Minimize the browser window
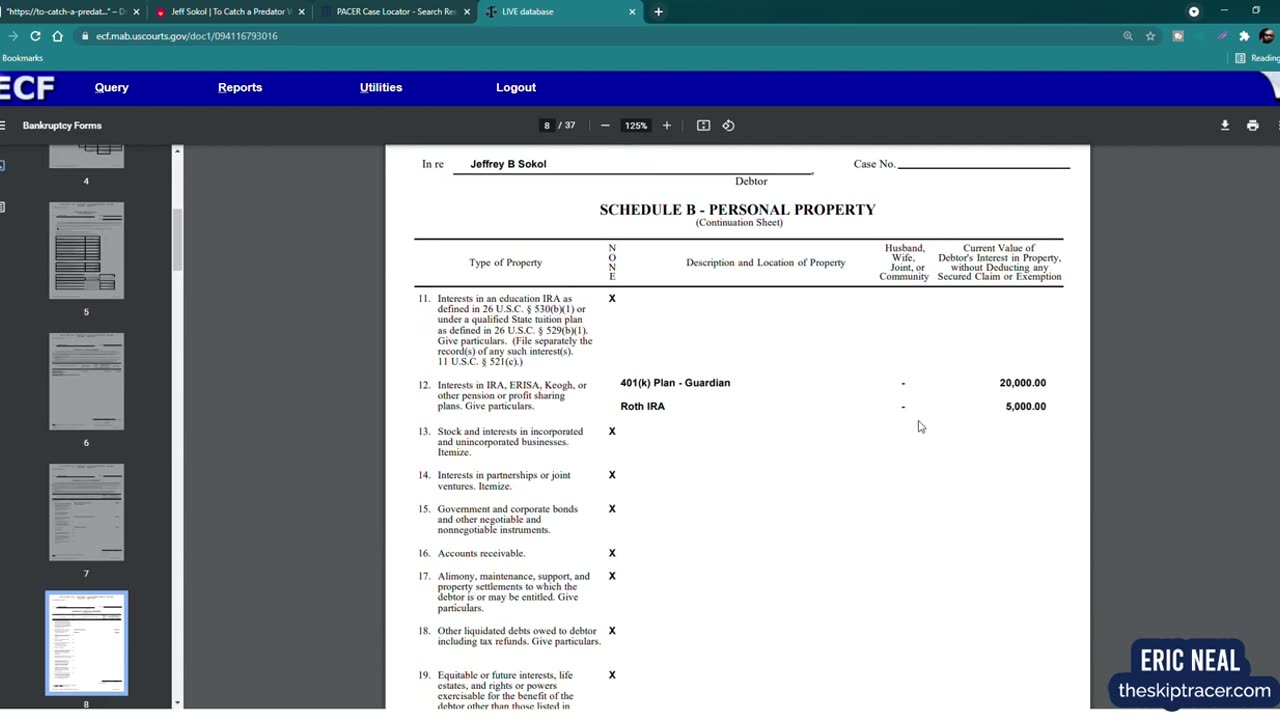The width and height of the screenshot is (1280, 720). click(x=1224, y=11)
